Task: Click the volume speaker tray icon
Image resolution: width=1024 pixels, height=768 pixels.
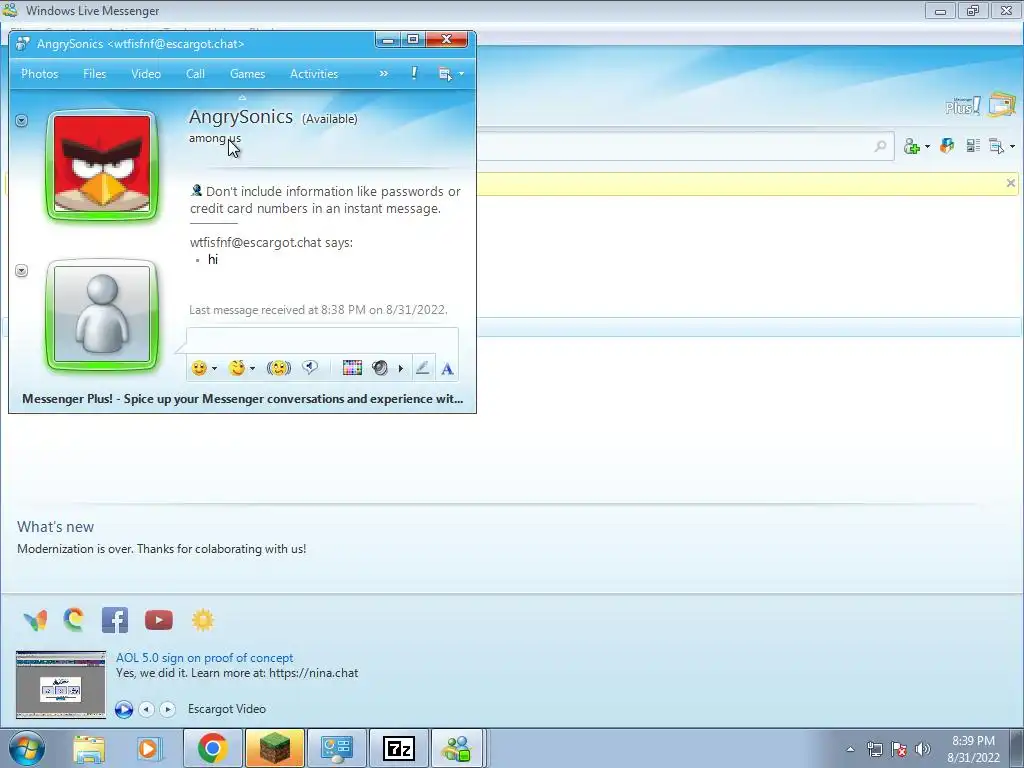Action: tap(923, 749)
